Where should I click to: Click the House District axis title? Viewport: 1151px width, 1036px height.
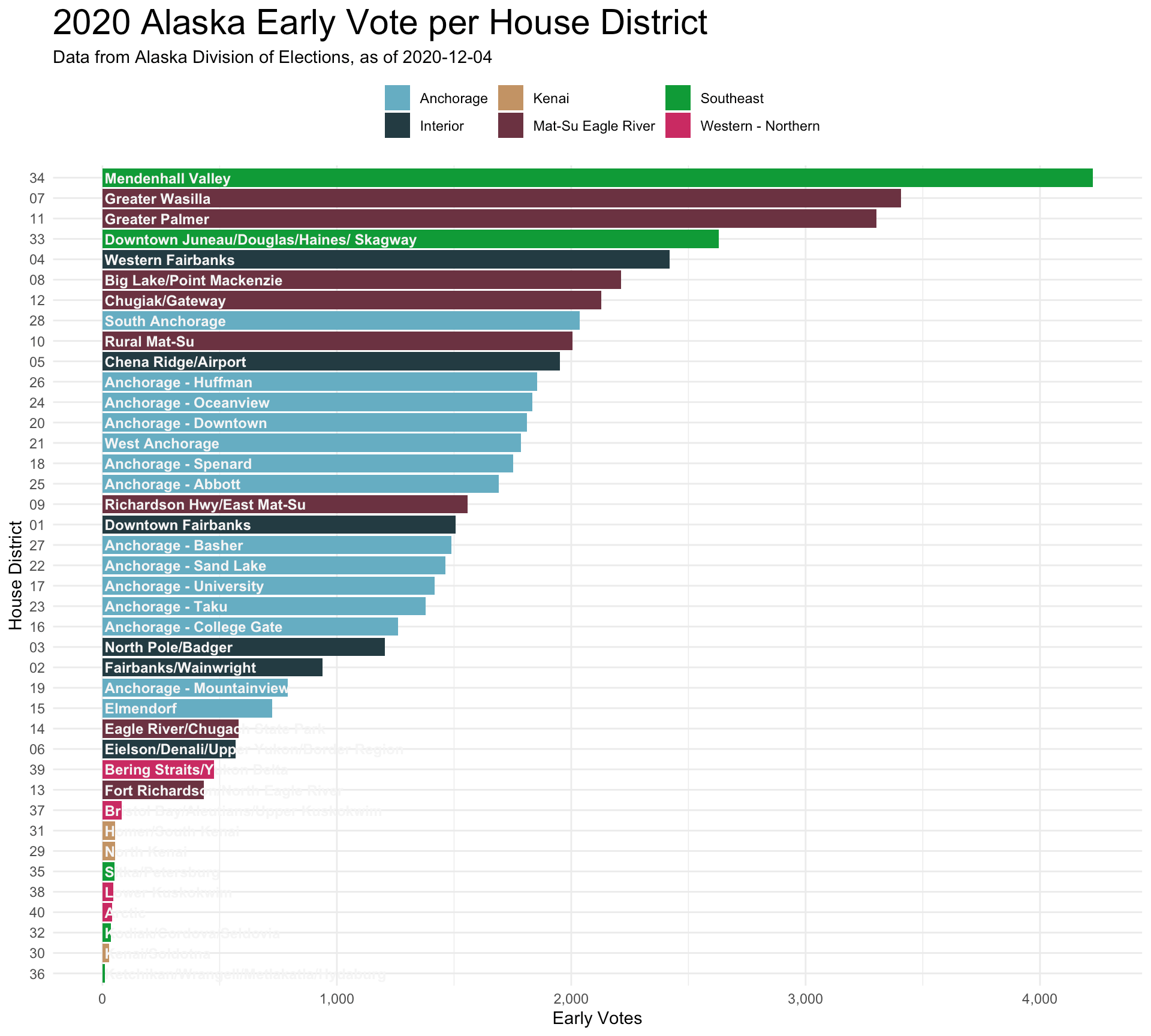[x=16, y=575]
